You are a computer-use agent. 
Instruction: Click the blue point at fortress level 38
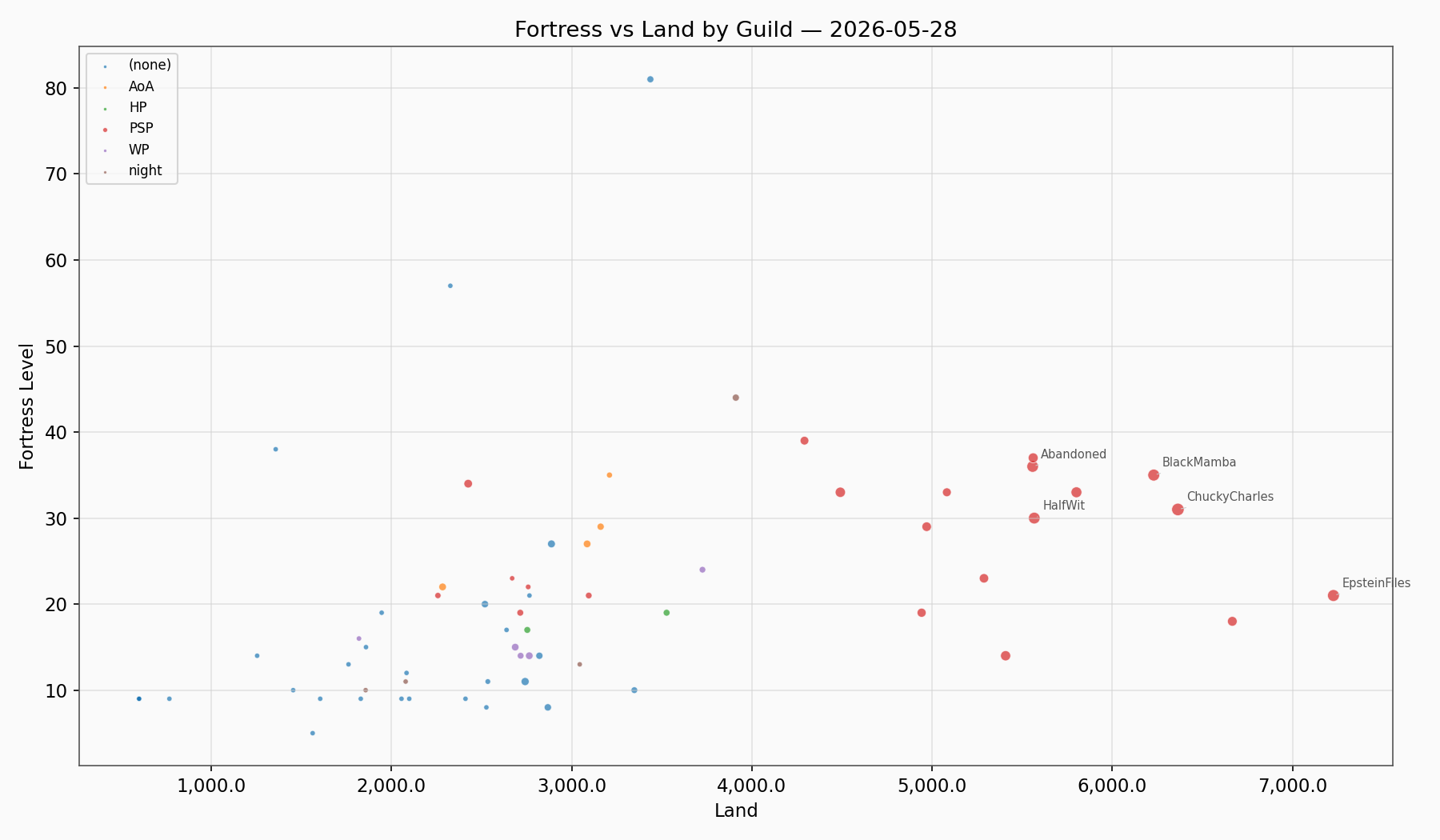276,449
